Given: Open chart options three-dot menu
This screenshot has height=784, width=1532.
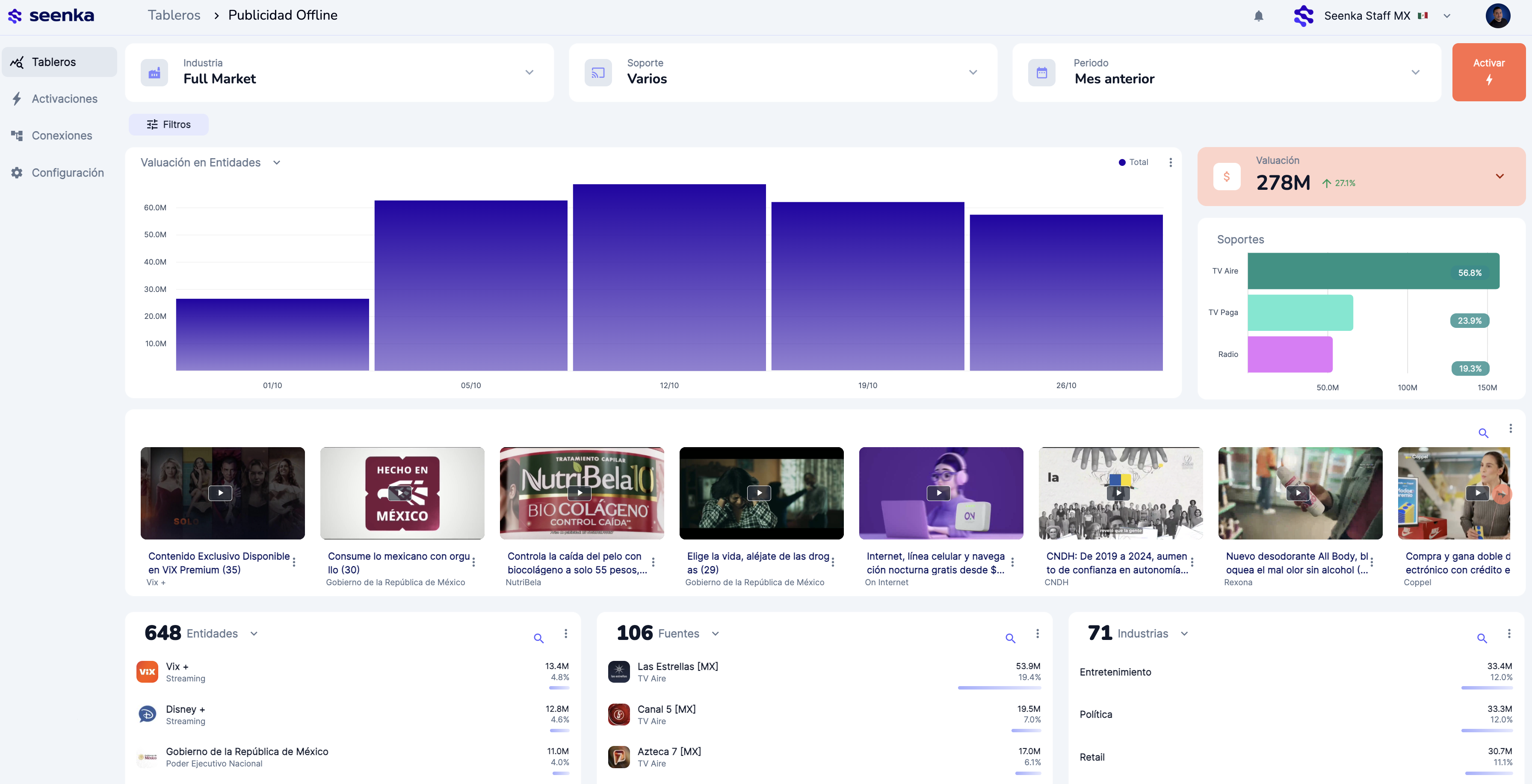Looking at the screenshot, I should [1171, 162].
